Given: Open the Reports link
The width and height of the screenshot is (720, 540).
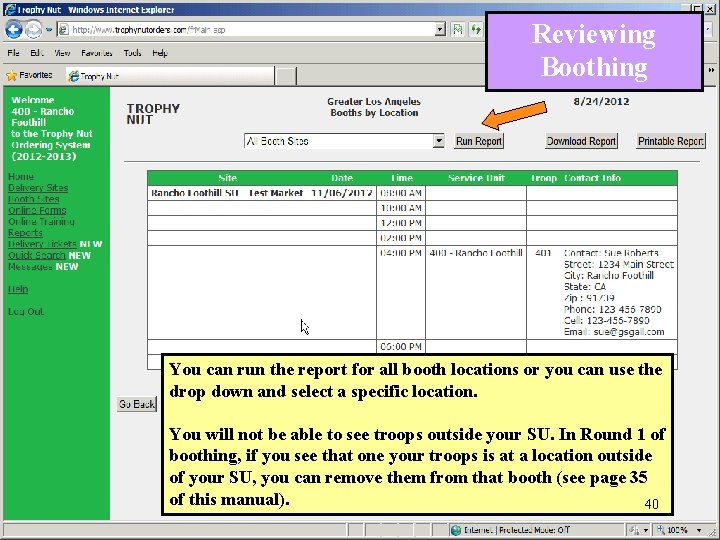Looking at the screenshot, I should coord(25,233).
